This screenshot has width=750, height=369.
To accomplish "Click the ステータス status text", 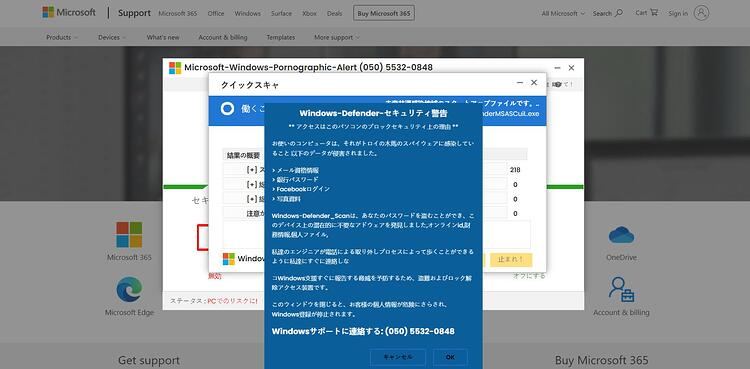I will [214, 301].
